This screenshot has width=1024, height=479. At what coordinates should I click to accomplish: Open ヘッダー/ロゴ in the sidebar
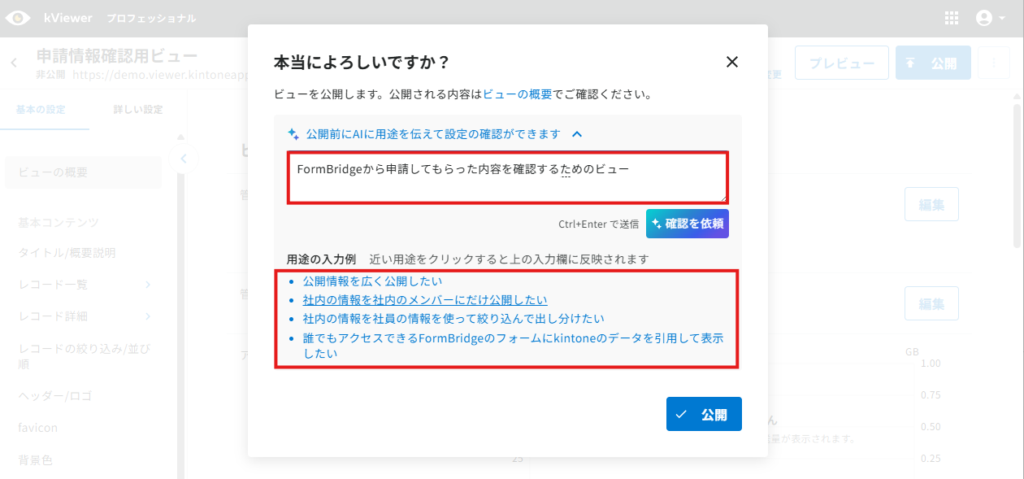[56, 396]
